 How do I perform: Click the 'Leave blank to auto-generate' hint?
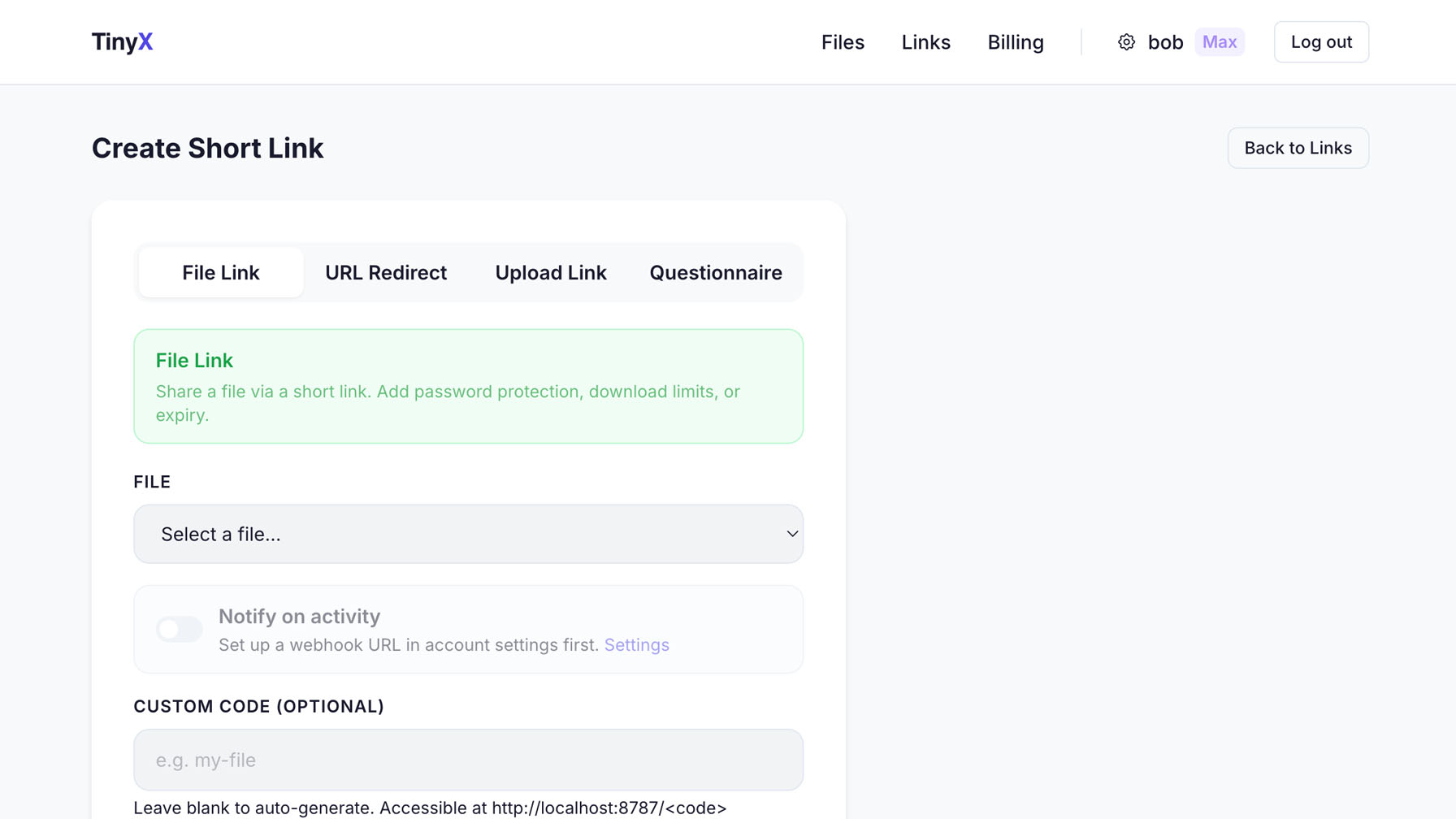tap(430, 808)
